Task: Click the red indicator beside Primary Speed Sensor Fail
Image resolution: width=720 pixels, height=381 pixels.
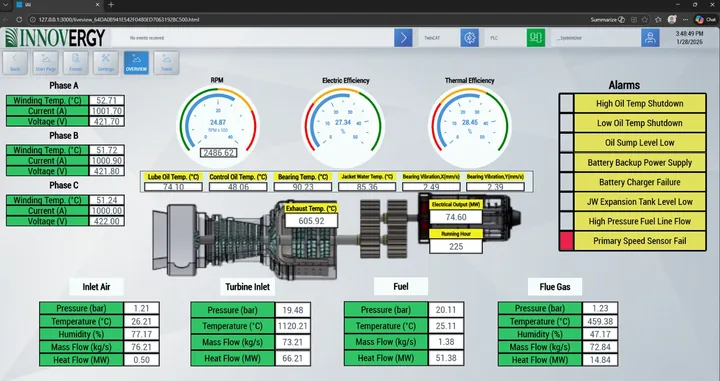Action: point(567,241)
